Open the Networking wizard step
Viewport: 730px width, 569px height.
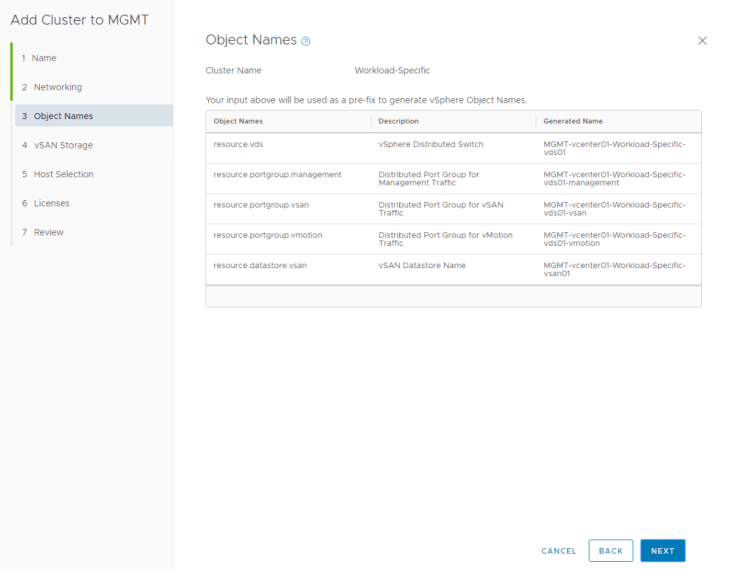[x=57, y=87]
